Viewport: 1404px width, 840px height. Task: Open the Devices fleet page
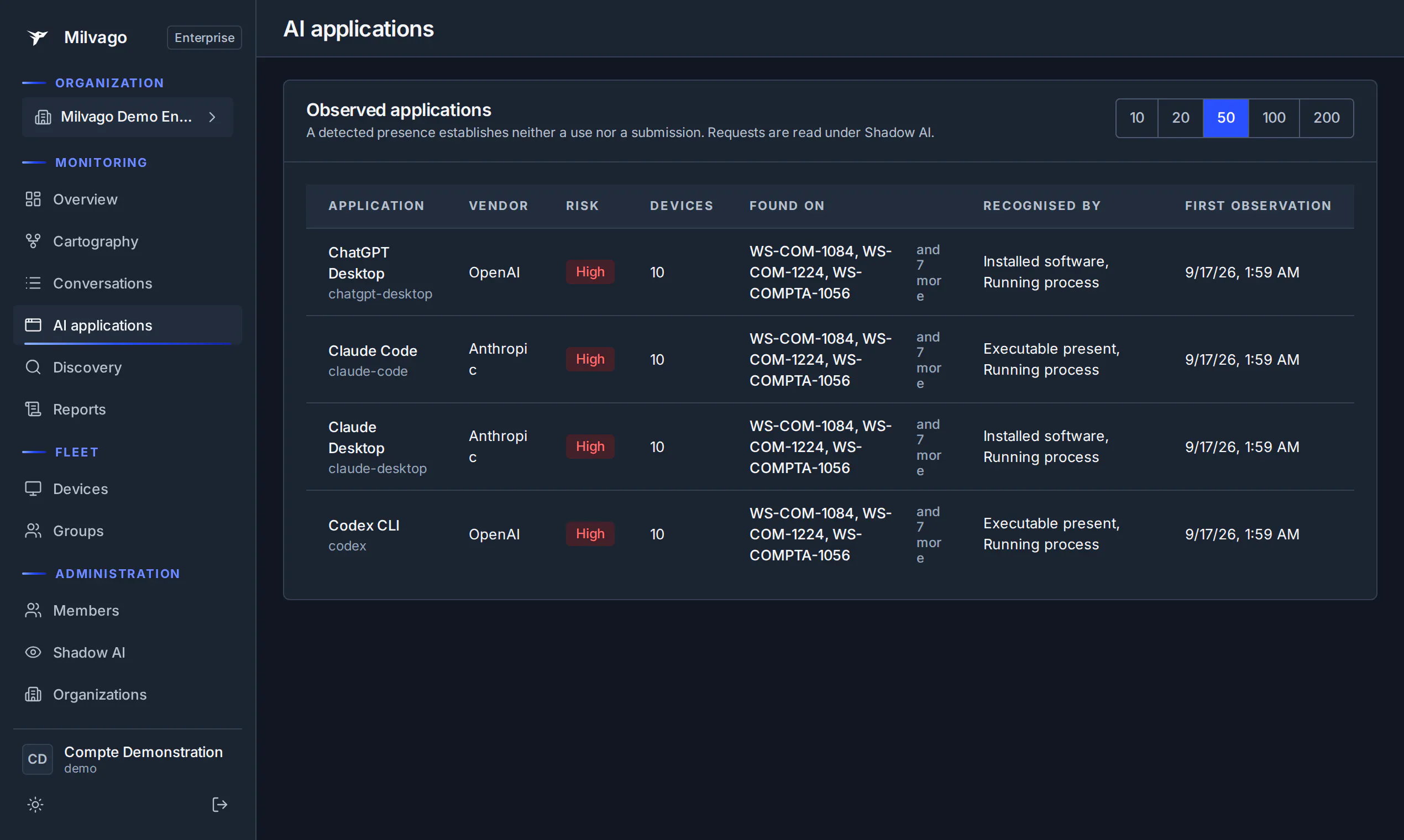127,489
